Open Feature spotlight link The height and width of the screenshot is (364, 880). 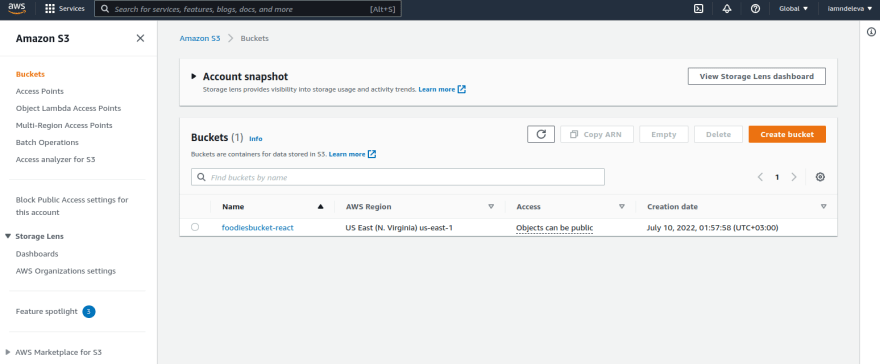pyautogui.click(x=47, y=311)
